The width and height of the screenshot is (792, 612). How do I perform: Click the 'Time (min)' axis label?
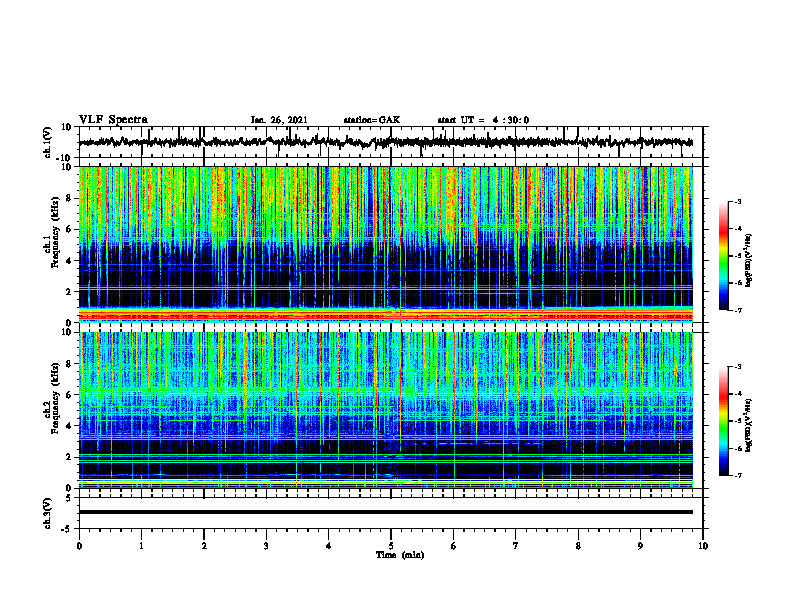click(400, 555)
